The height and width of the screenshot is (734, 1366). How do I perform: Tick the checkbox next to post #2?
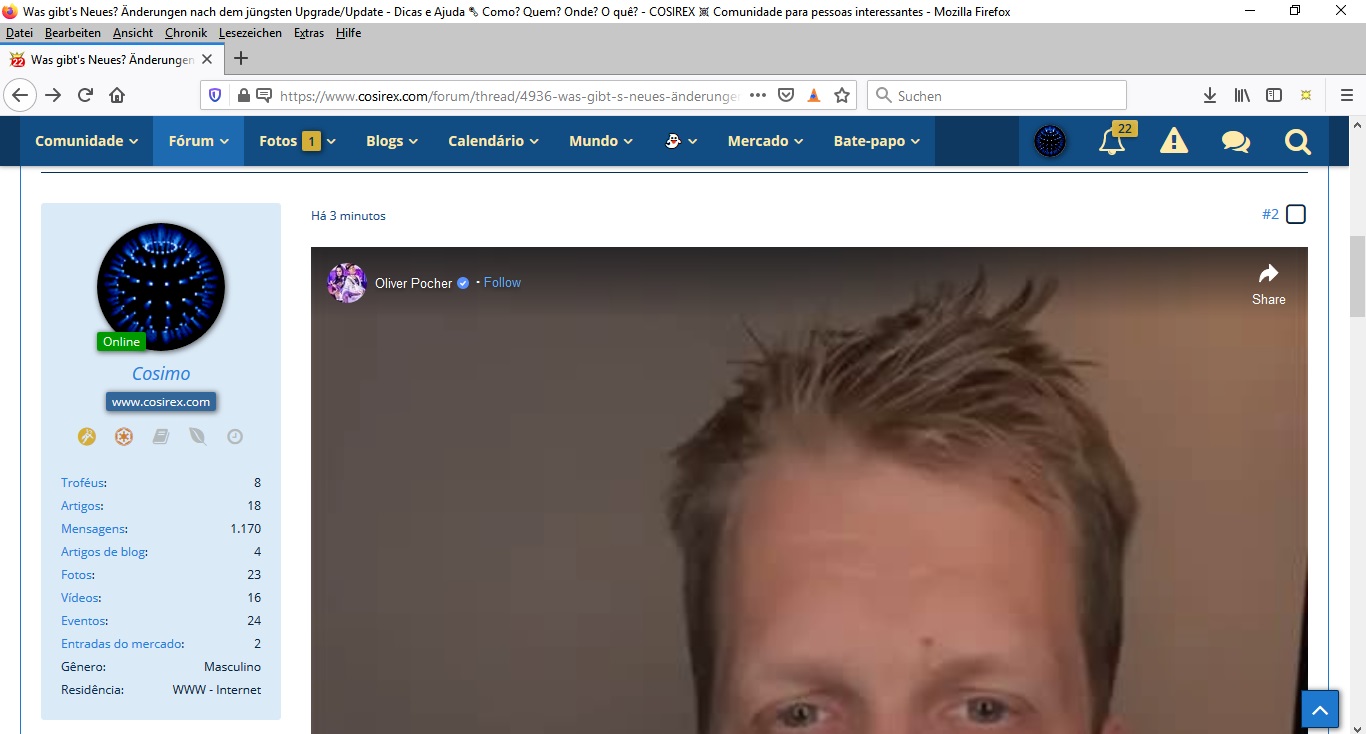[1296, 215]
